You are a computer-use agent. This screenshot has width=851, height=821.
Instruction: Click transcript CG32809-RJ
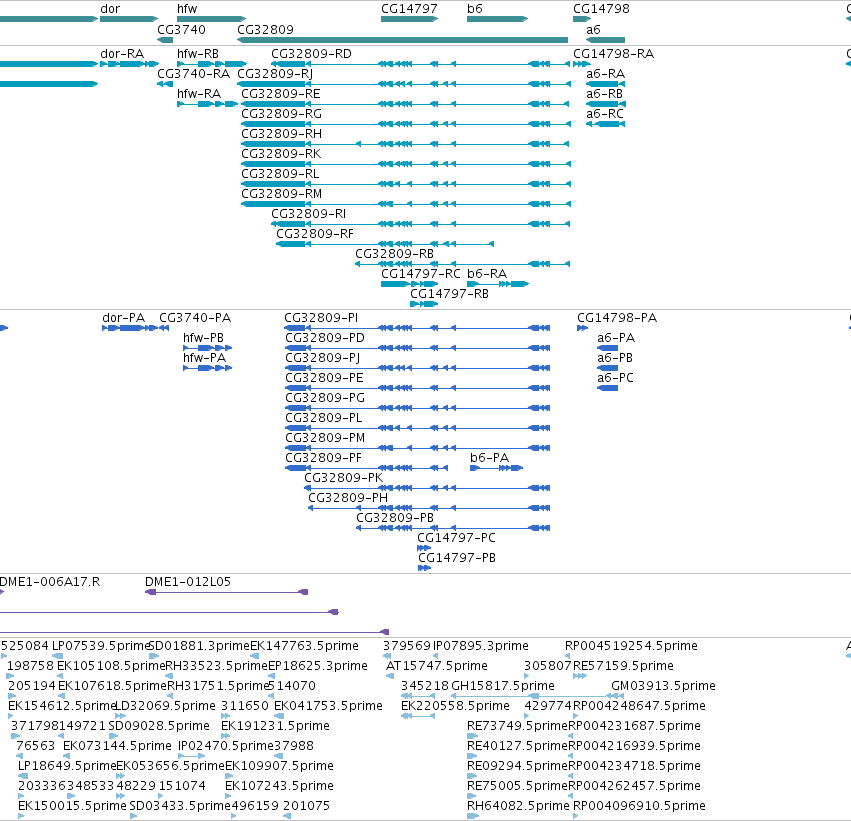275,74
